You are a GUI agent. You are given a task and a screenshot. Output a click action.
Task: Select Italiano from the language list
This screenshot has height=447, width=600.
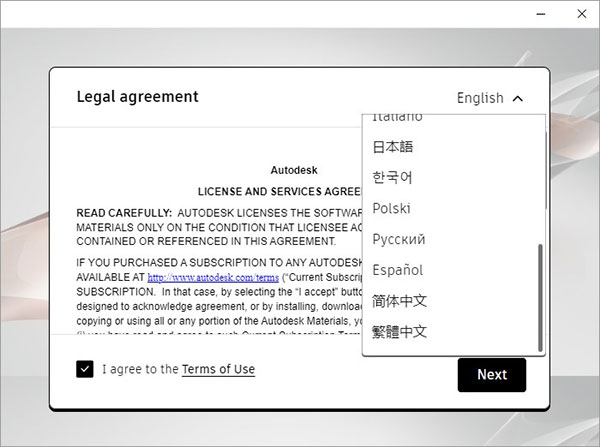(x=397, y=119)
